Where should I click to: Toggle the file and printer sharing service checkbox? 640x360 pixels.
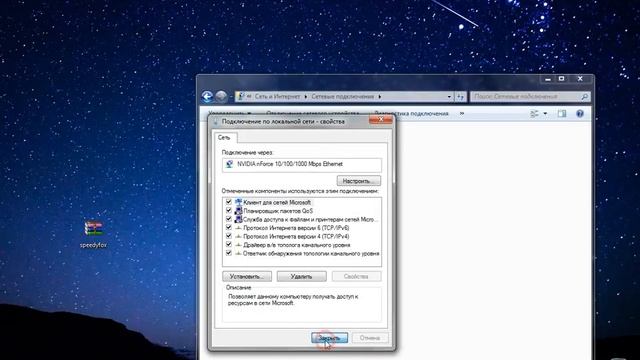pyautogui.click(x=229, y=219)
